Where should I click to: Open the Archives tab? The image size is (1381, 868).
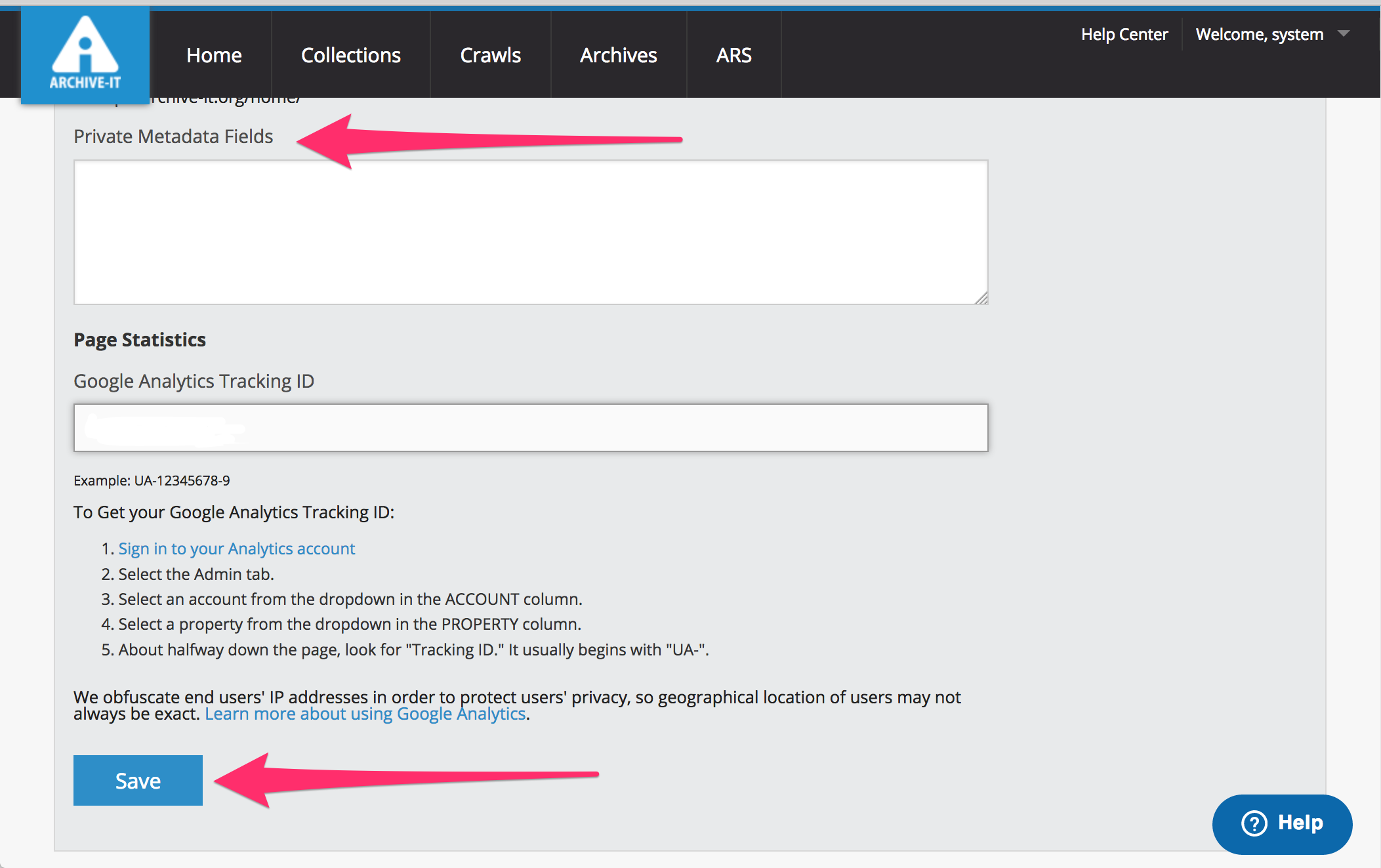point(618,55)
